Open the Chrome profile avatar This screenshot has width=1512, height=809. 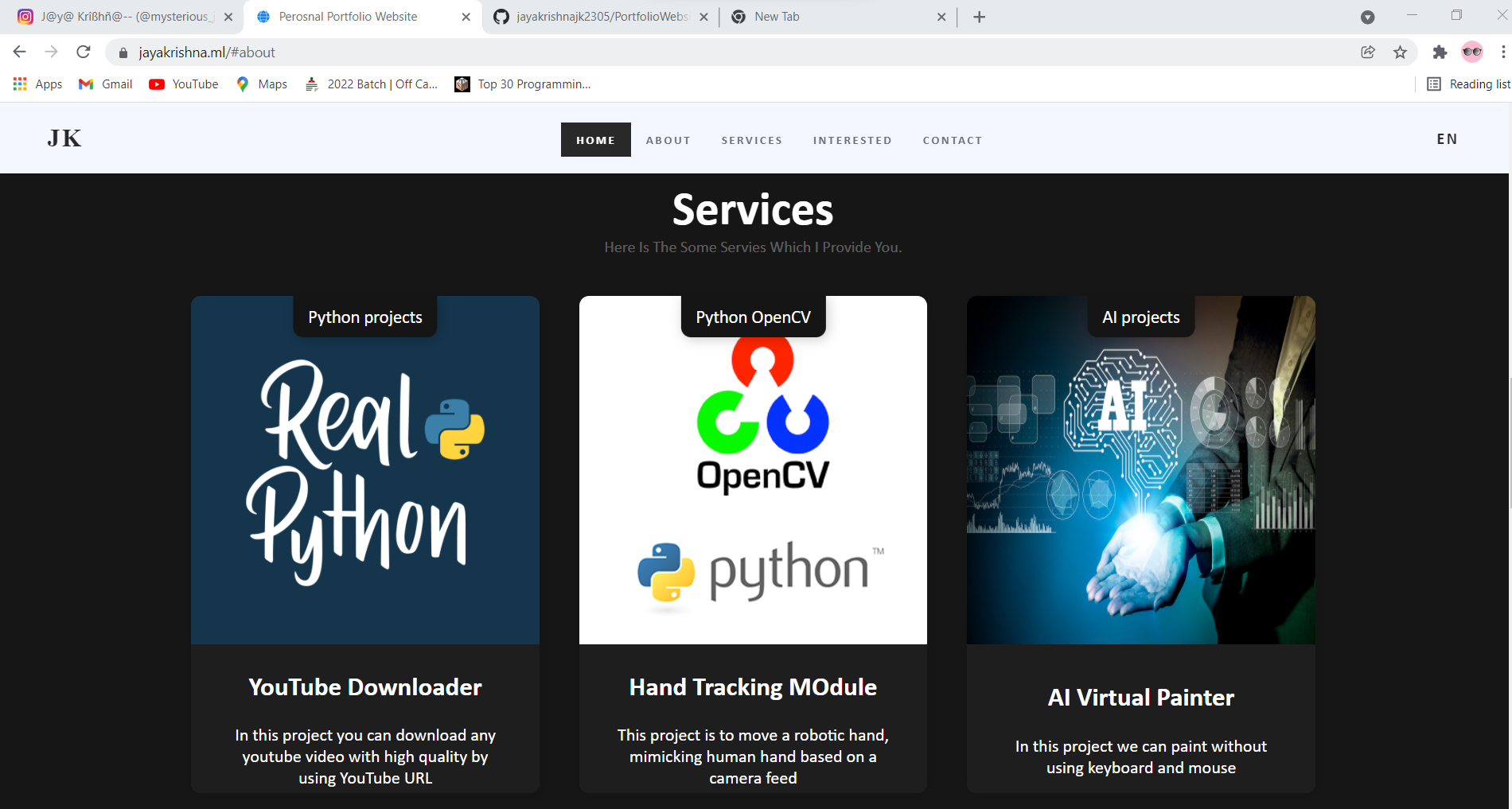[x=1472, y=52]
